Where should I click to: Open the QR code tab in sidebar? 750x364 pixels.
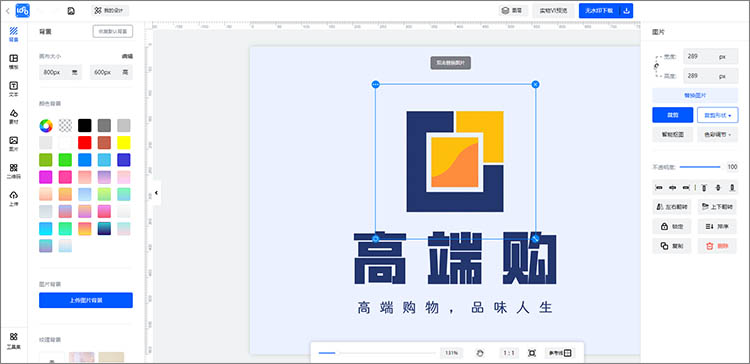click(x=13, y=171)
